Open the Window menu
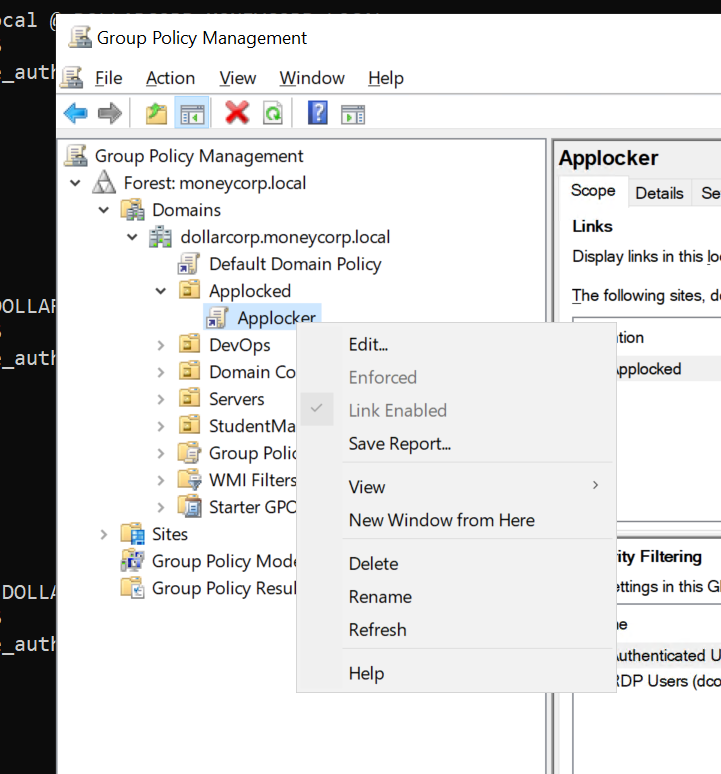The height and width of the screenshot is (774, 721). click(312, 78)
